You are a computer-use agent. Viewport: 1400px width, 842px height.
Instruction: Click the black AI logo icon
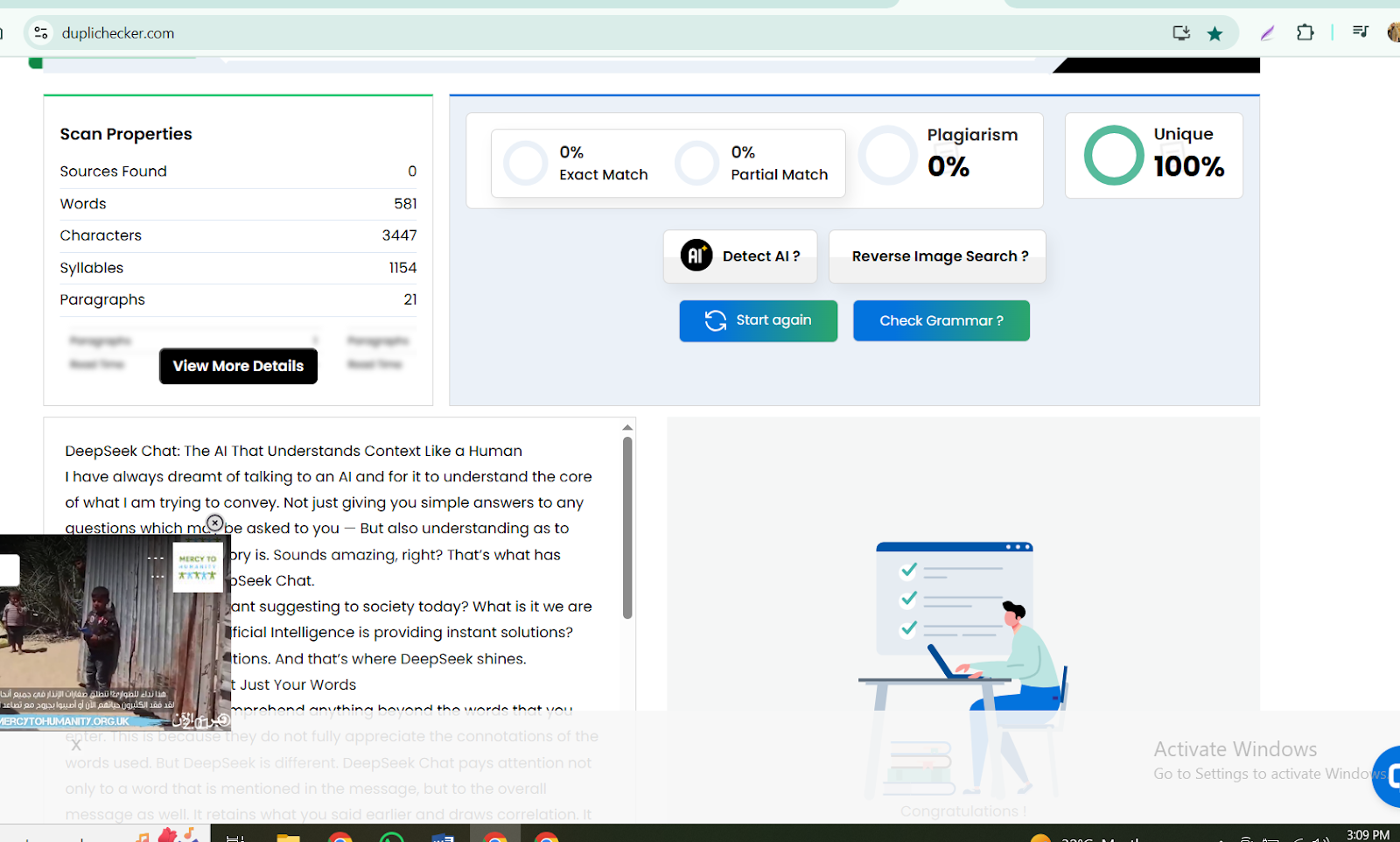tap(696, 256)
